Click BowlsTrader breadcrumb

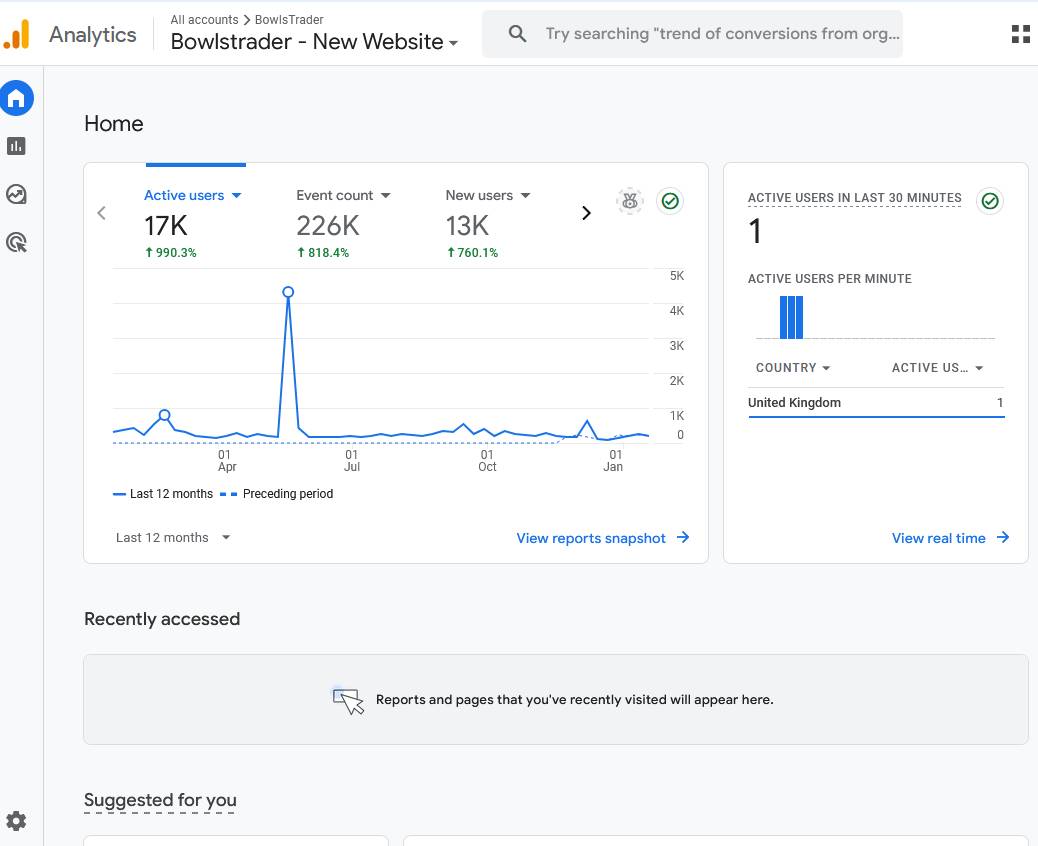[x=289, y=20]
